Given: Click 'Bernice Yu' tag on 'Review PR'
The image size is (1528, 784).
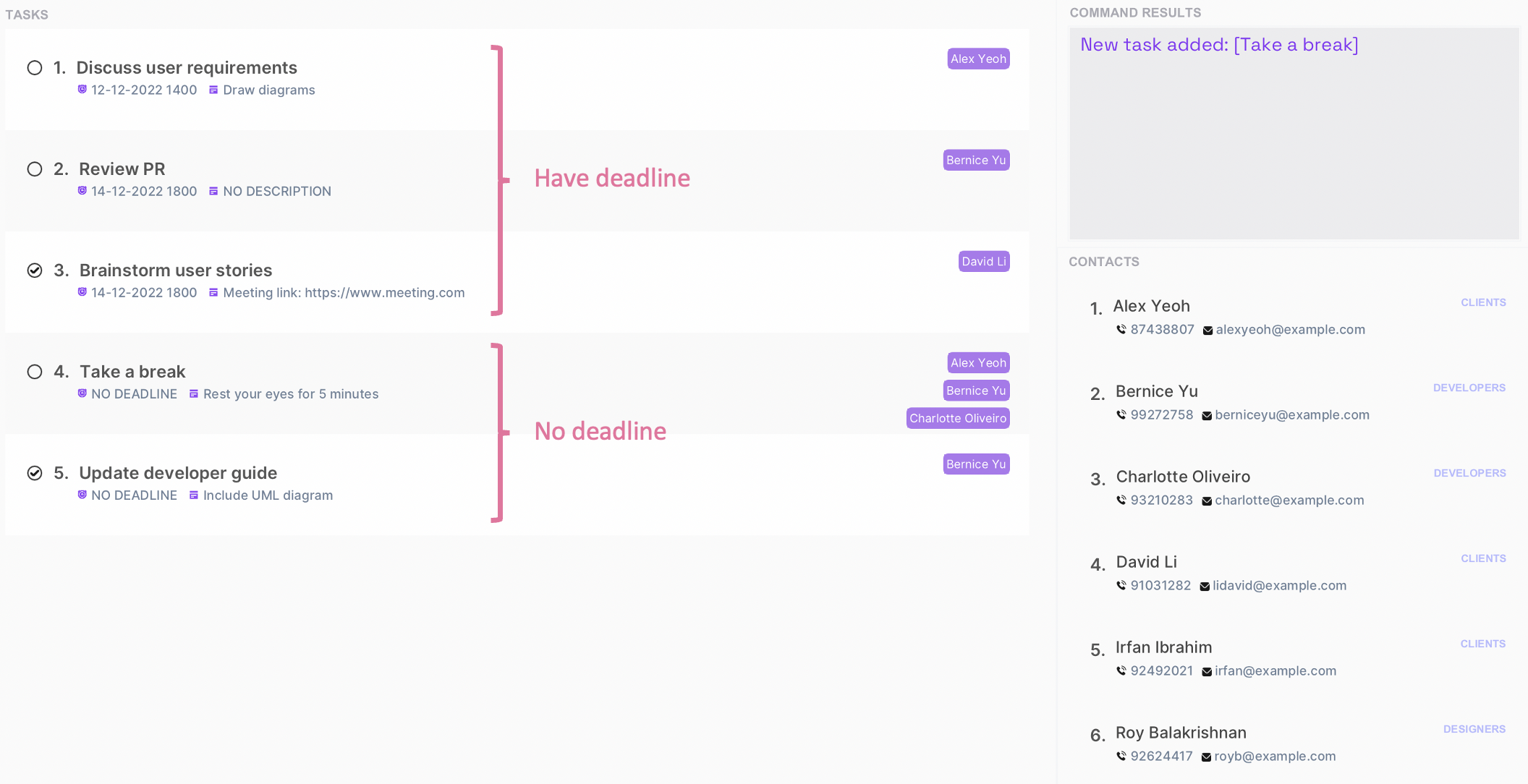Looking at the screenshot, I should click(976, 161).
